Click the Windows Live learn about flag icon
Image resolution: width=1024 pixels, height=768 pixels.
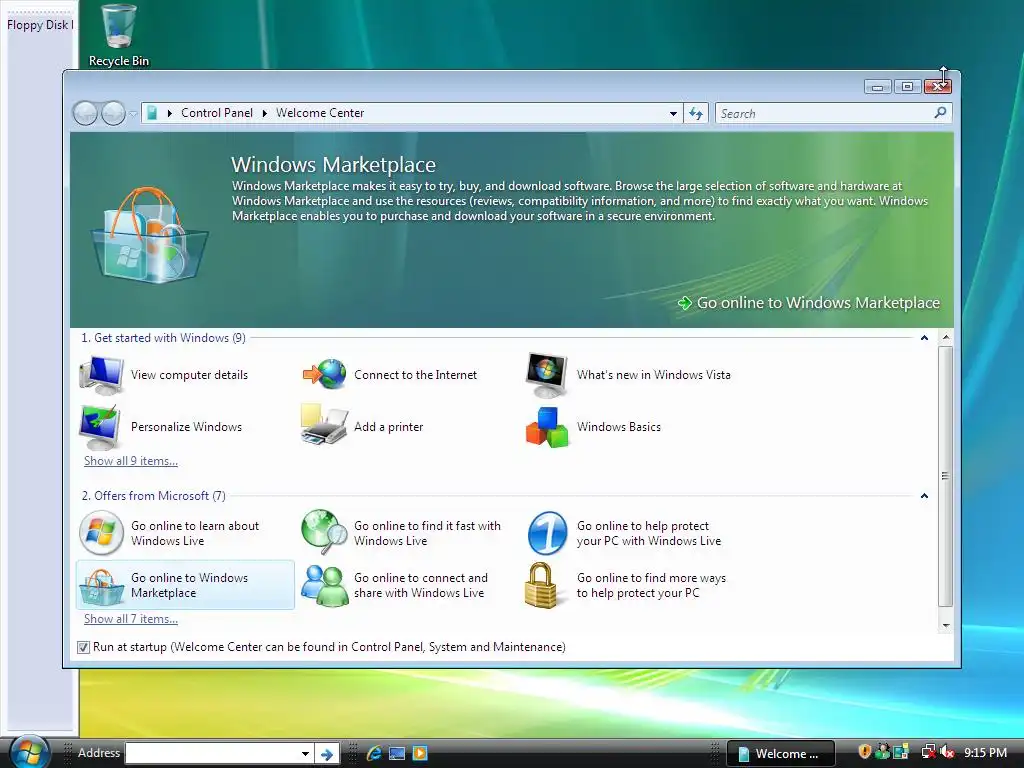pos(101,533)
